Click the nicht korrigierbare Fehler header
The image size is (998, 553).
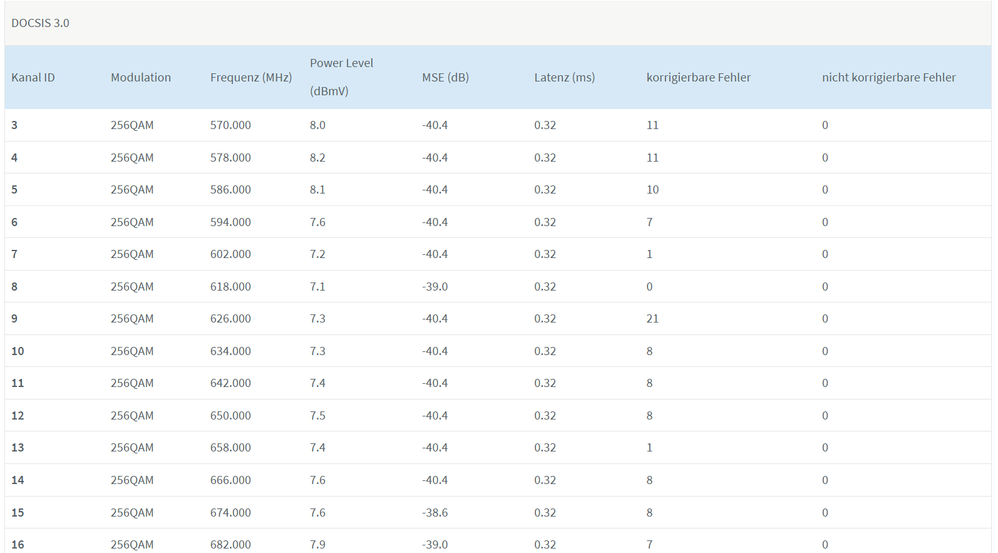tap(888, 77)
